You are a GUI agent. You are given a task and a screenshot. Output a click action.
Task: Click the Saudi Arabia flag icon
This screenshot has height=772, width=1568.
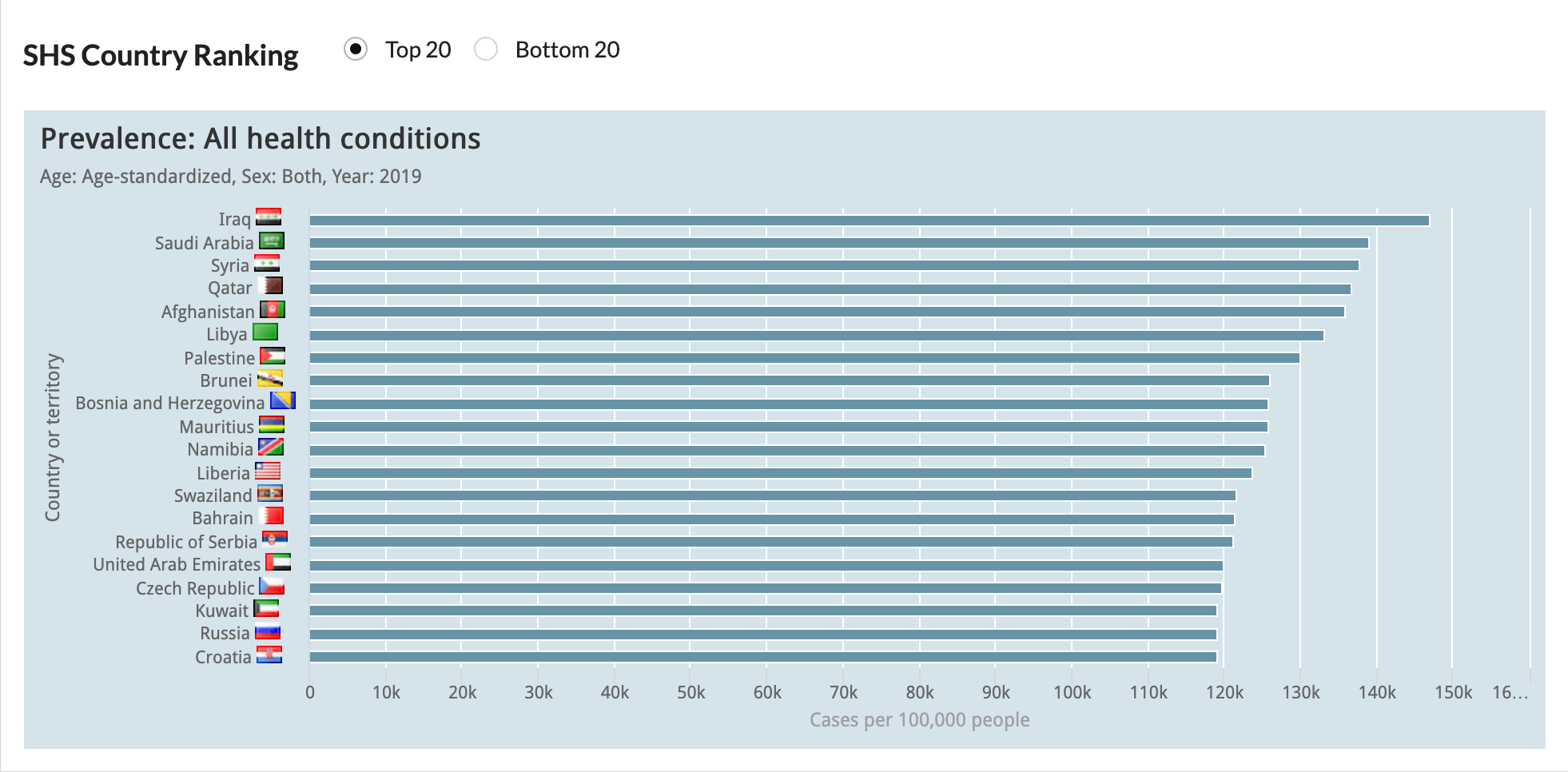pyautogui.click(x=272, y=241)
